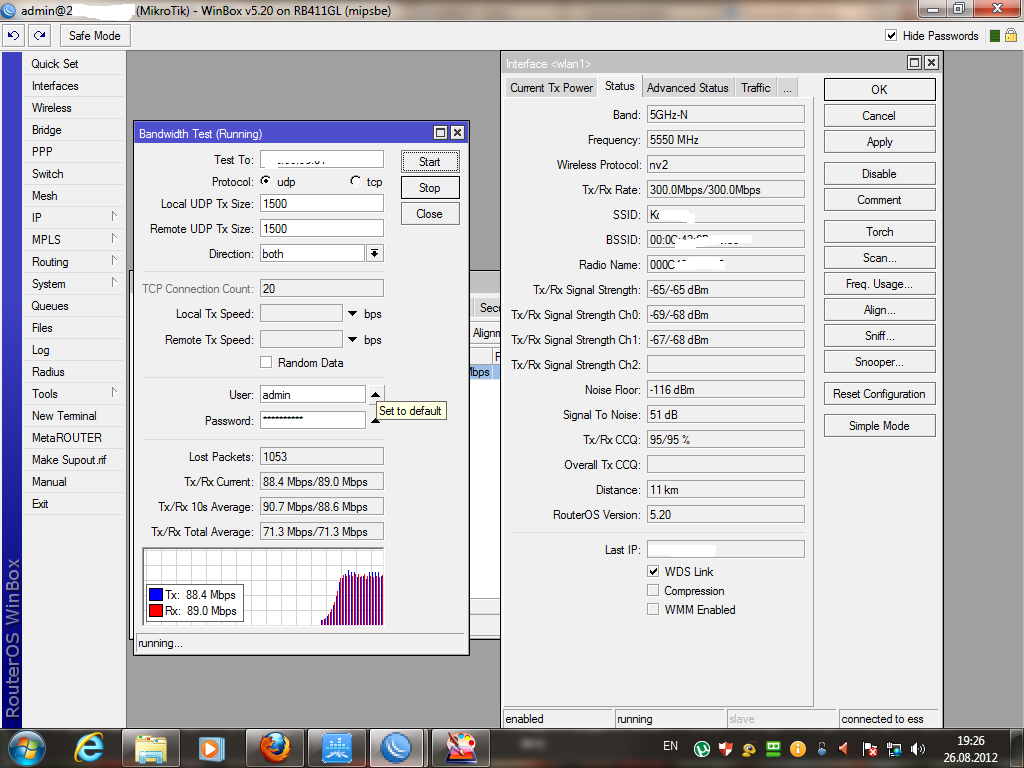
Task: Select the tcp protocol radio button
Action: pos(356,182)
